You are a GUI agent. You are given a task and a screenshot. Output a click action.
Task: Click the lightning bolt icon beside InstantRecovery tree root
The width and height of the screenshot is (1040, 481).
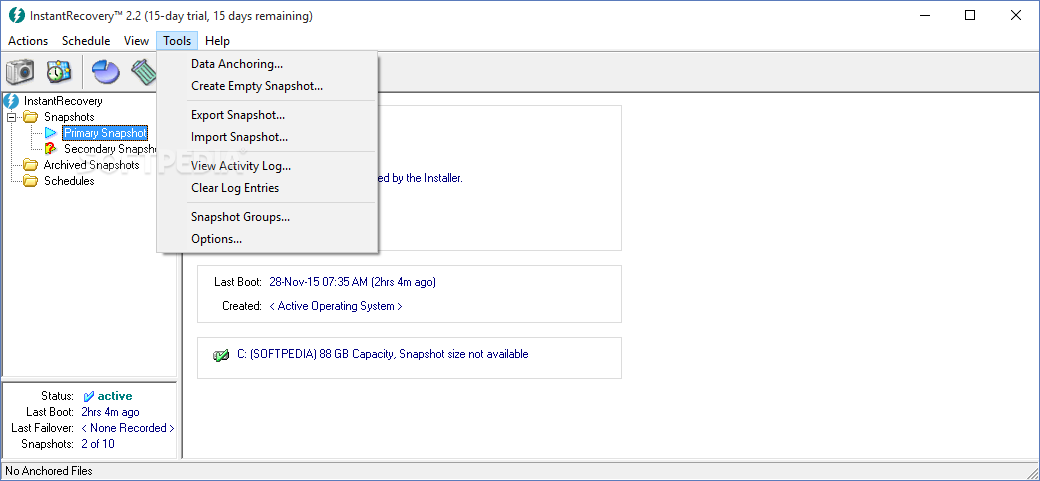point(11,102)
